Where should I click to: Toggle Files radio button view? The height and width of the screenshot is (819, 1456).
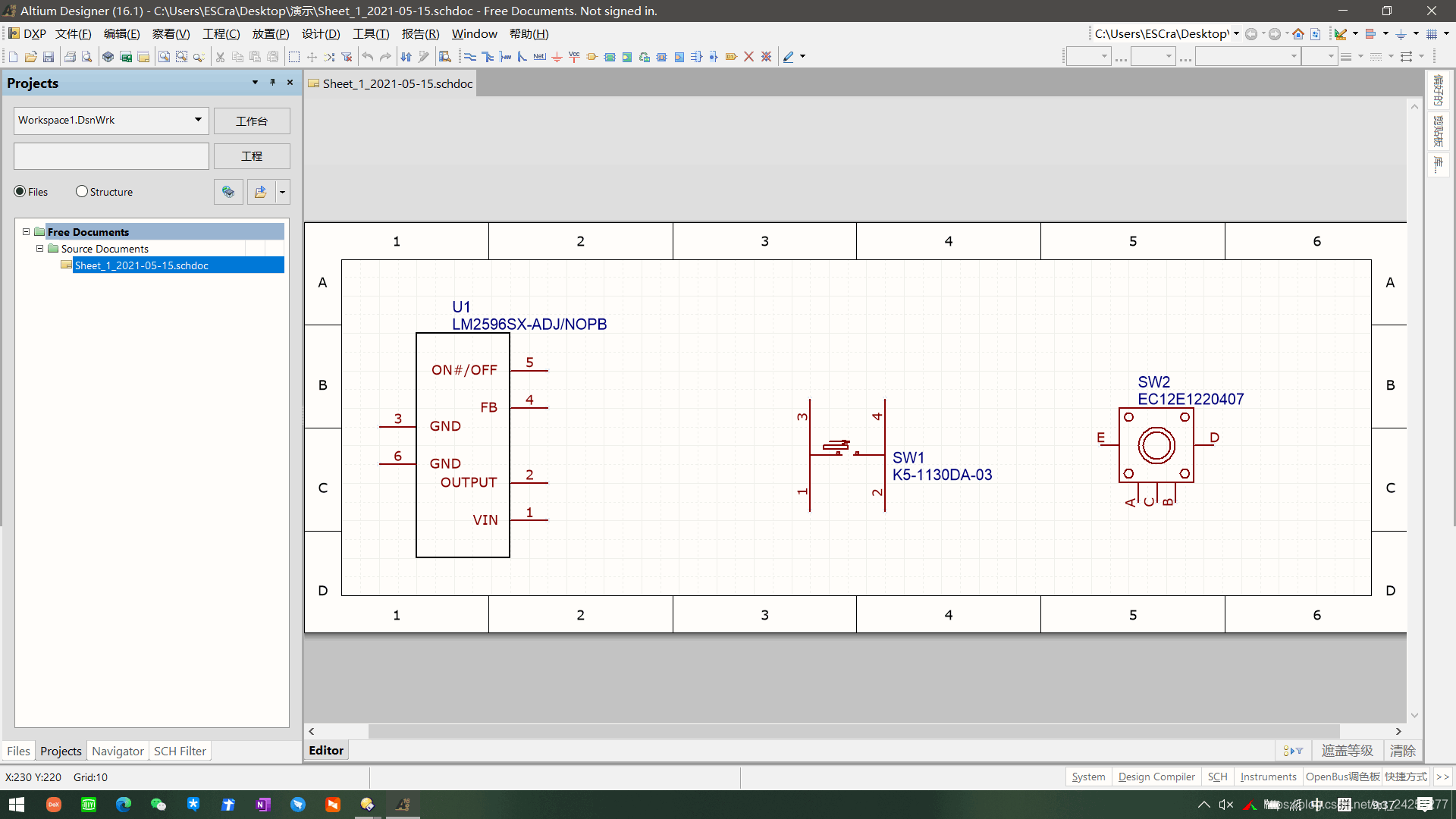[21, 191]
